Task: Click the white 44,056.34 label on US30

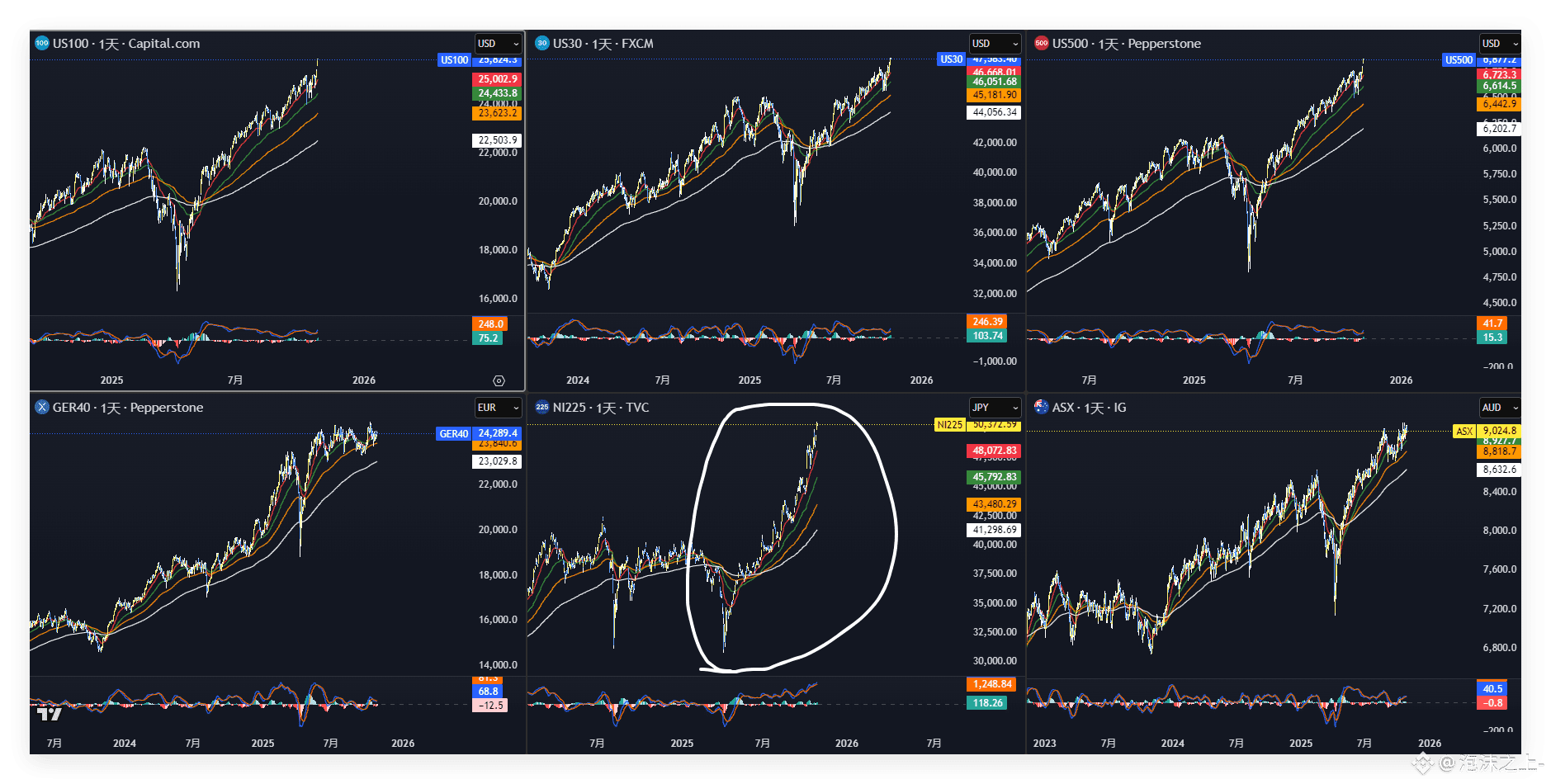Action: coord(995,112)
